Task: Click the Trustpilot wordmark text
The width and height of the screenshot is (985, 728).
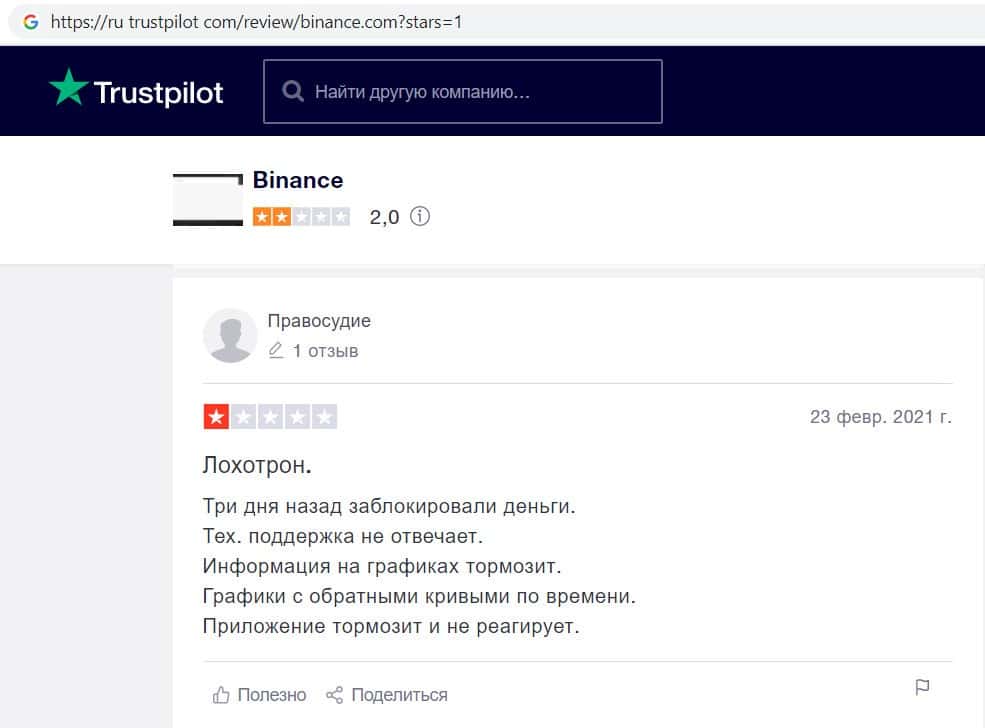Action: pyautogui.click(x=158, y=93)
